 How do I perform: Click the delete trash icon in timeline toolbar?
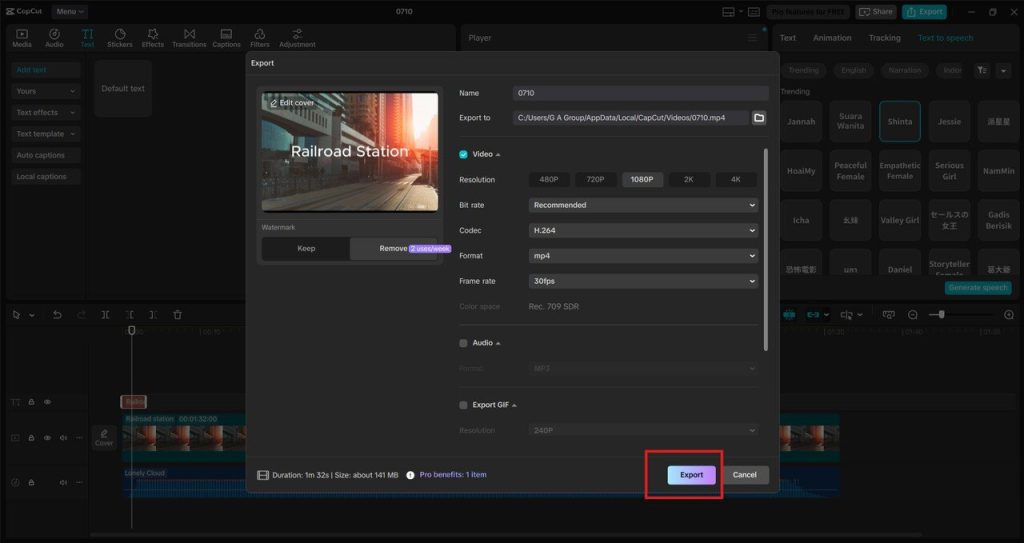177,315
